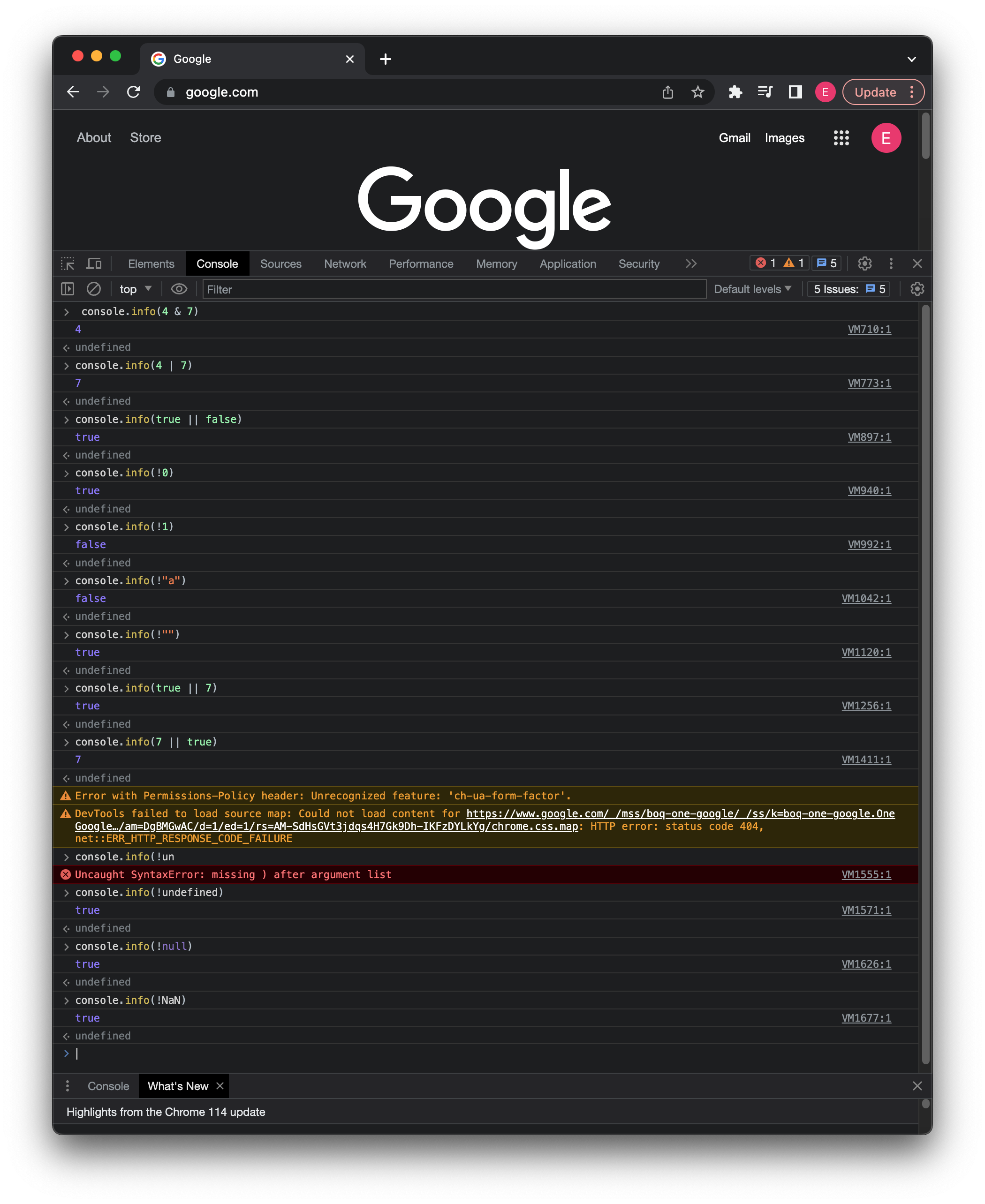985x1204 pixels.
Task: Open the Google account avatar on the page
Action: coord(886,138)
